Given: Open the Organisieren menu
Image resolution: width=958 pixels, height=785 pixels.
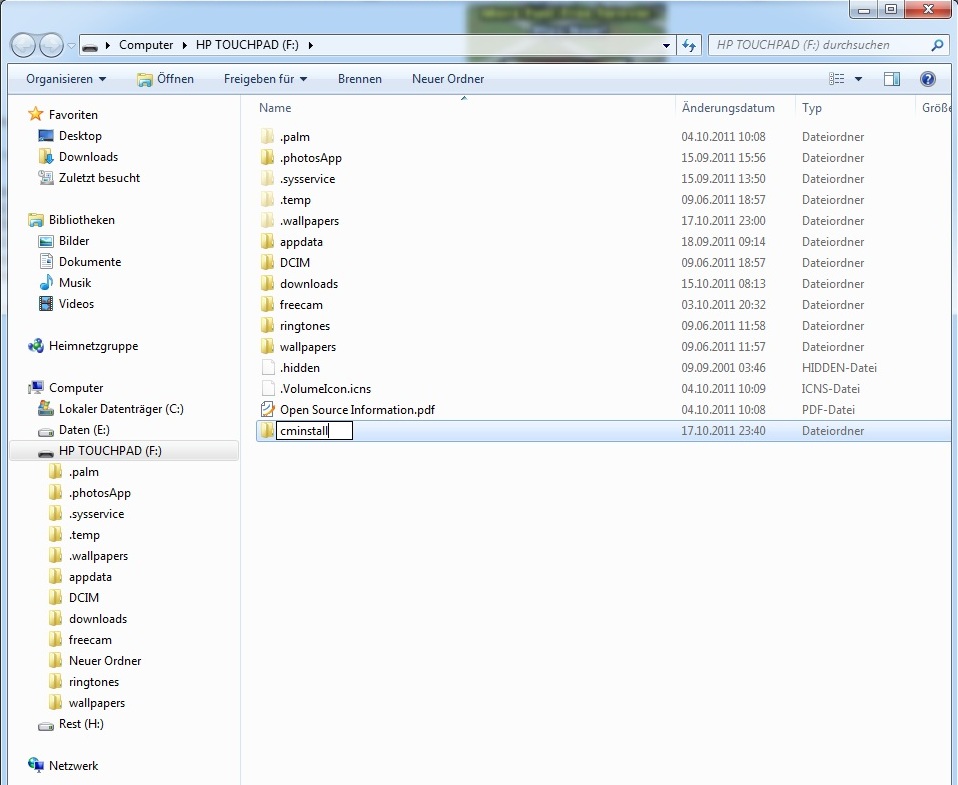Looking at the screenshot, I should [x=66, y=79].
